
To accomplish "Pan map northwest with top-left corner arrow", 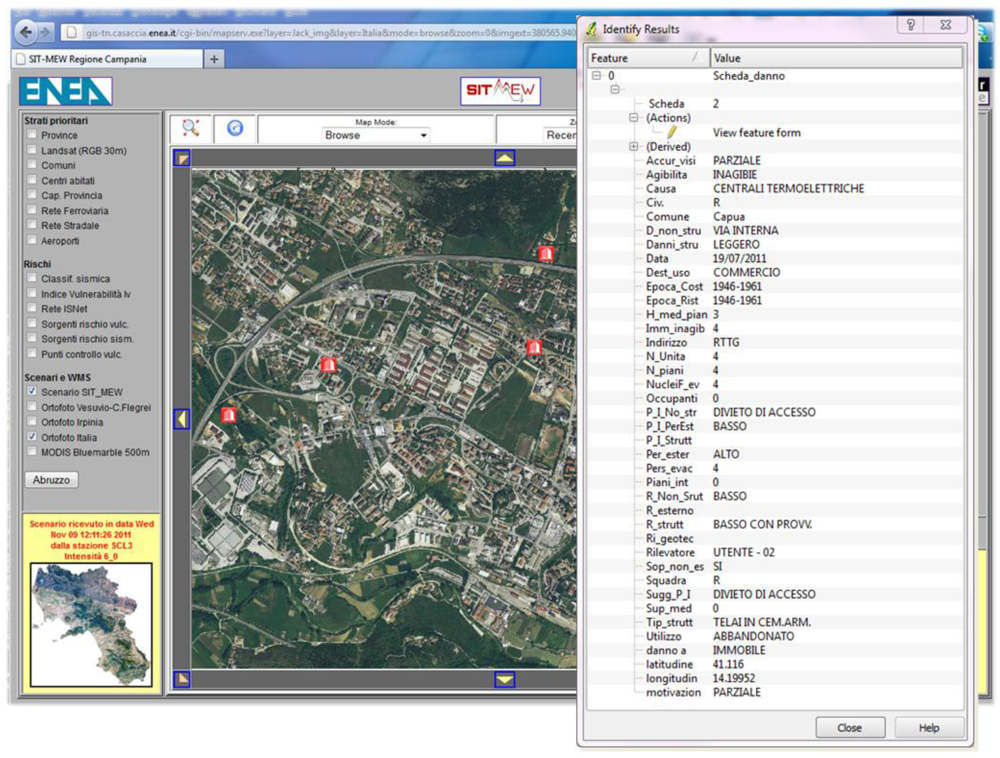I will click(x=181, y=158).
